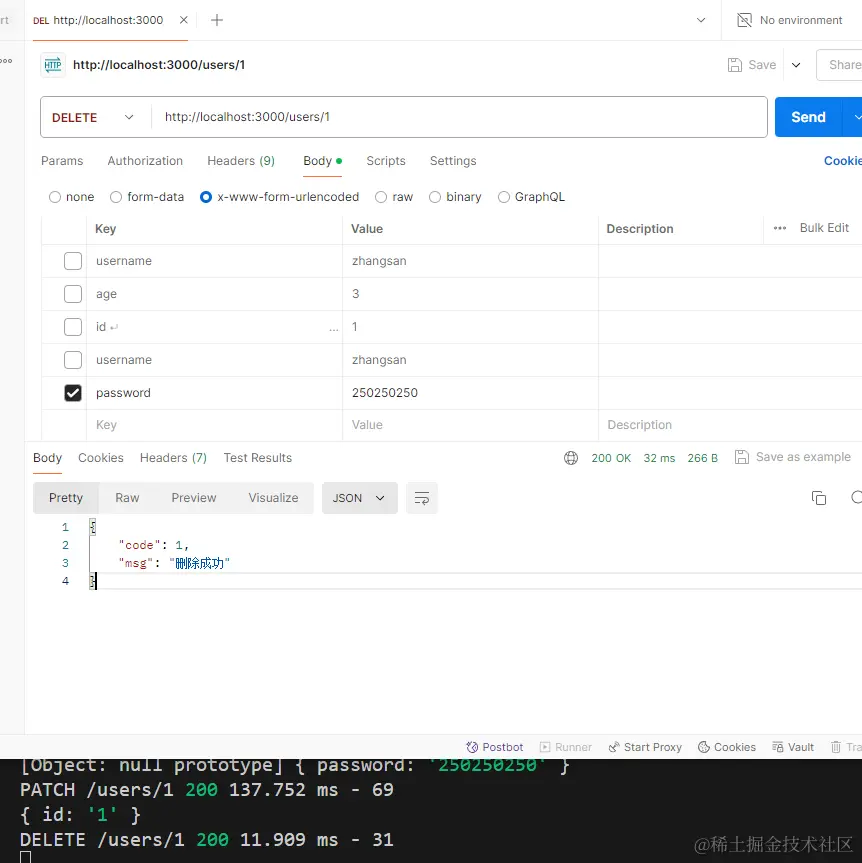The width and height of the screenshot is (862, 863).
Task: Click the id row key ellipsis
Action: pyautogui.click(x=334, y=328)
